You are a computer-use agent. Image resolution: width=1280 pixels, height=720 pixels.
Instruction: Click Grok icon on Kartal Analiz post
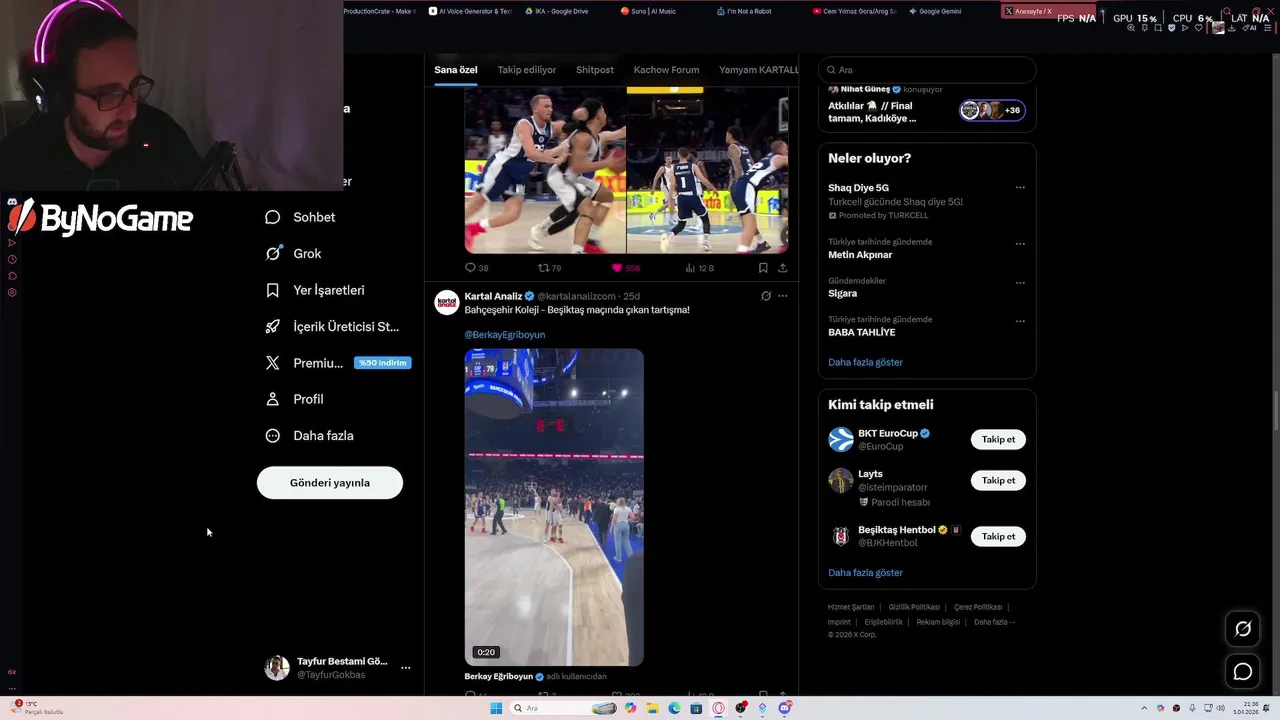766,296
